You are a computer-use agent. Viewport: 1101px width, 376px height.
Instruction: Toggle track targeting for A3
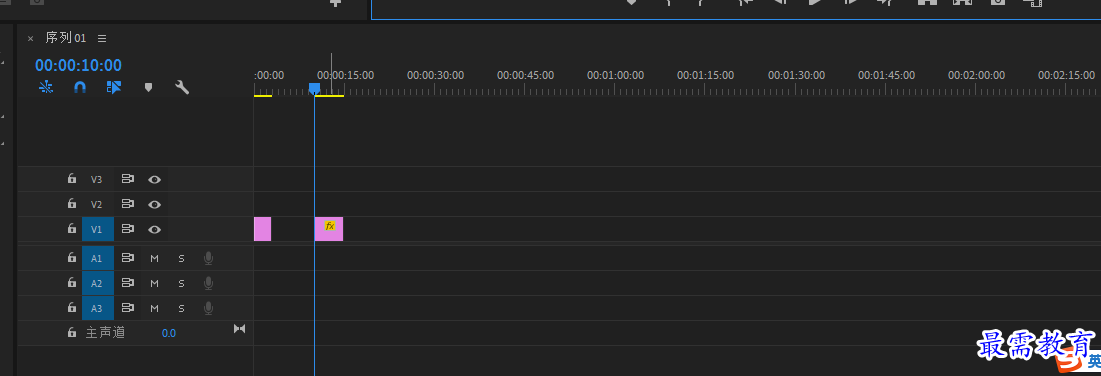[98, 308]
